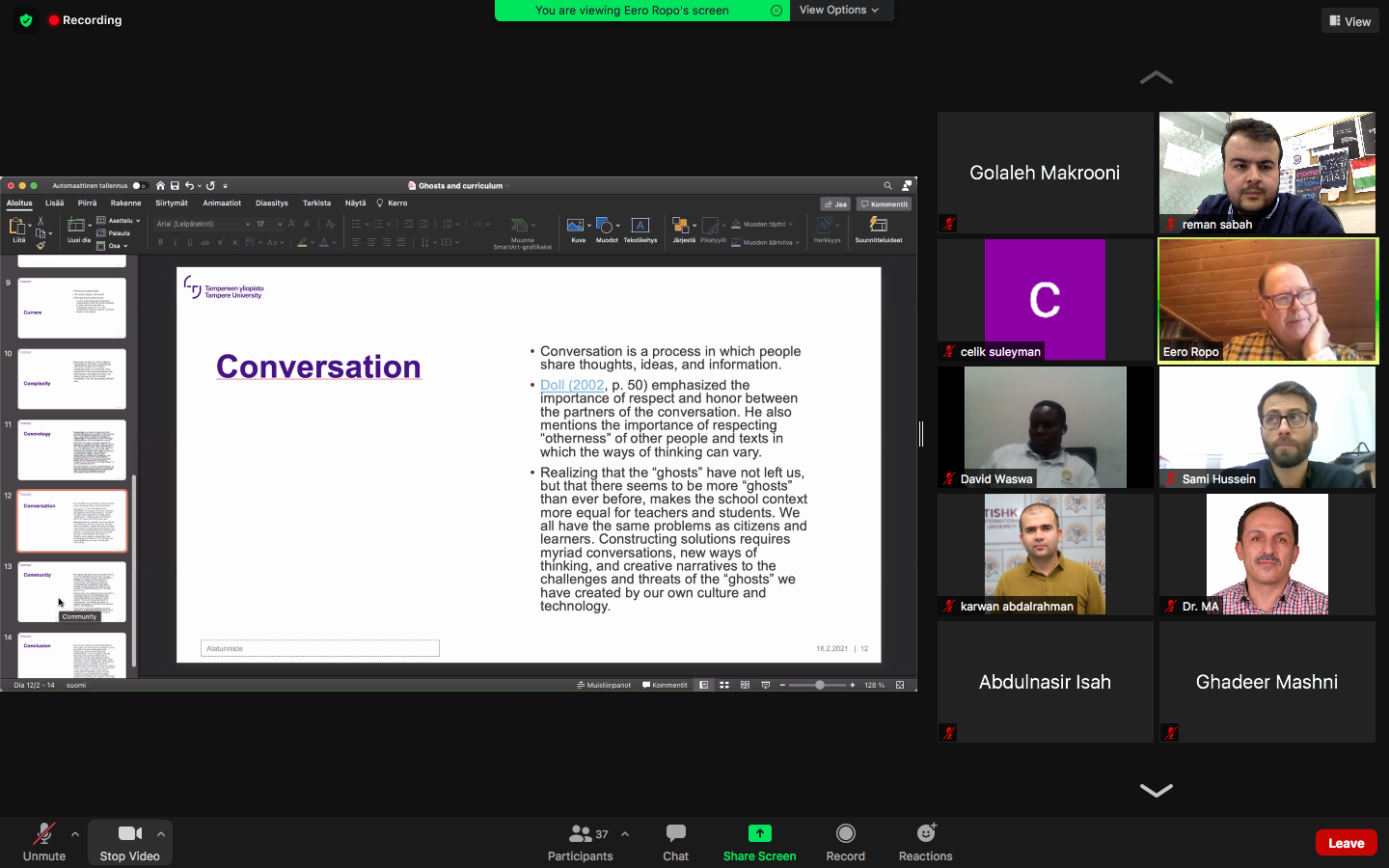Image resolution: width=1389 pixels, height=868 pixels.
Task: Open the Participants list
Action: (580, 841)
